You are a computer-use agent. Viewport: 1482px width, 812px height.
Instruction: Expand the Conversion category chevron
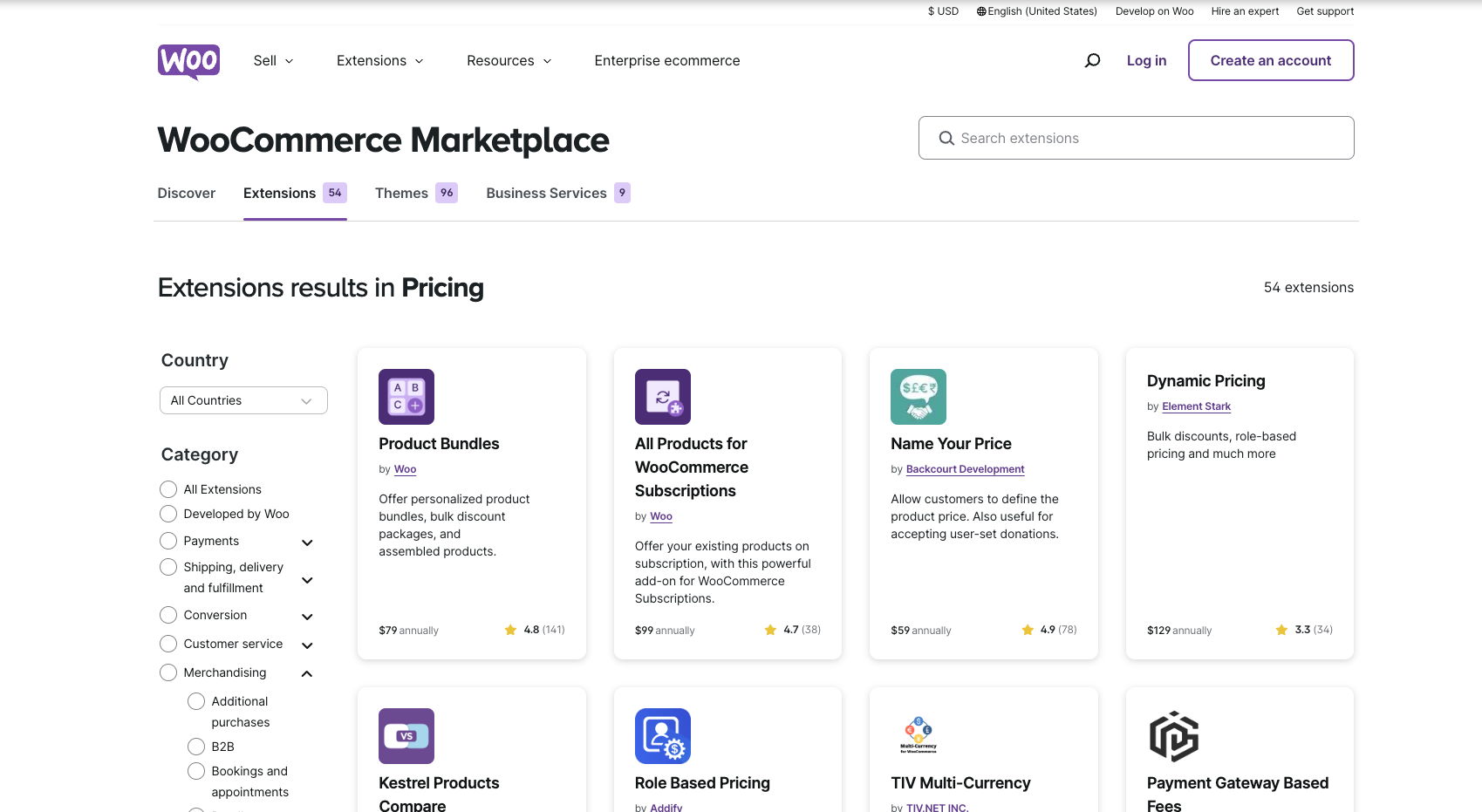(307, 617)
